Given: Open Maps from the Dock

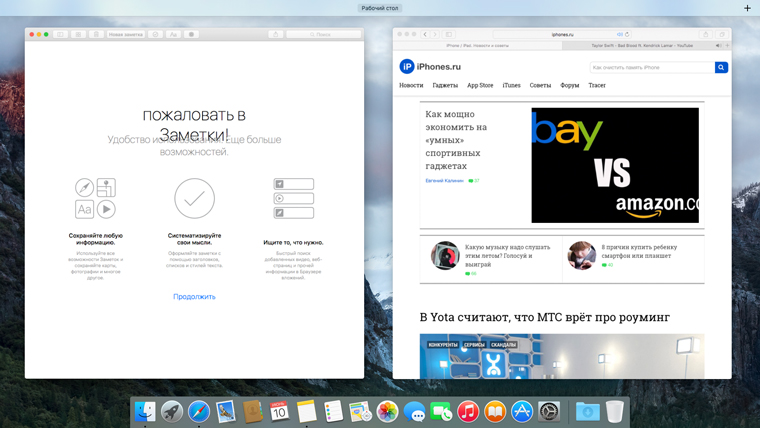Looking at the screenshot, I should pyautogui.click(x=360, y=412).
